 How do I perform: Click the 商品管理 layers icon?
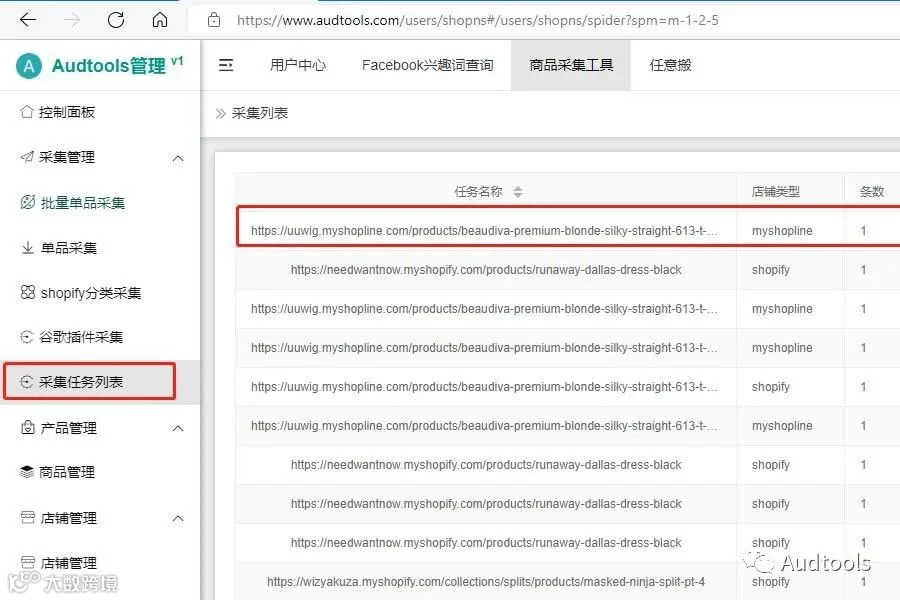27,472
